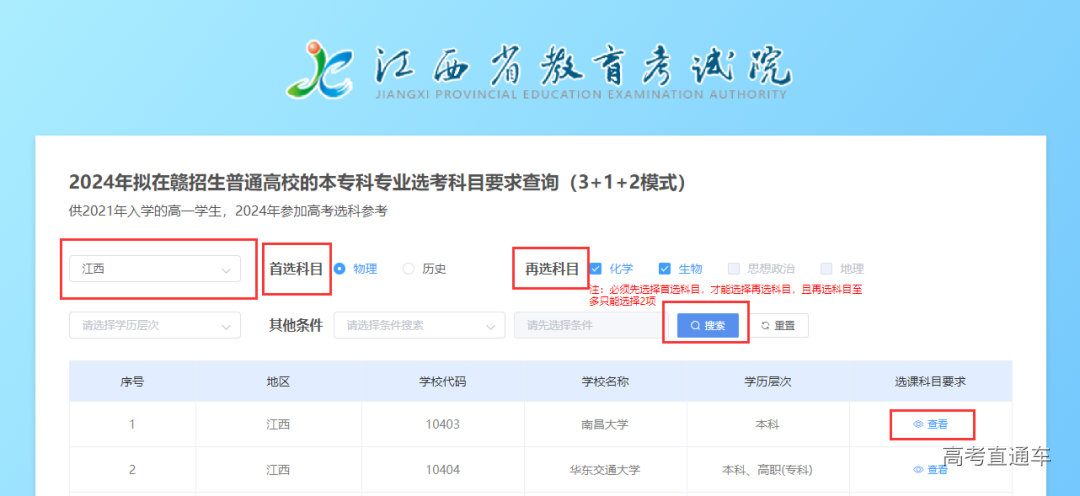Click the refresh icon in 重置 button
1080x496 pixels.
(x=766, y=326)
